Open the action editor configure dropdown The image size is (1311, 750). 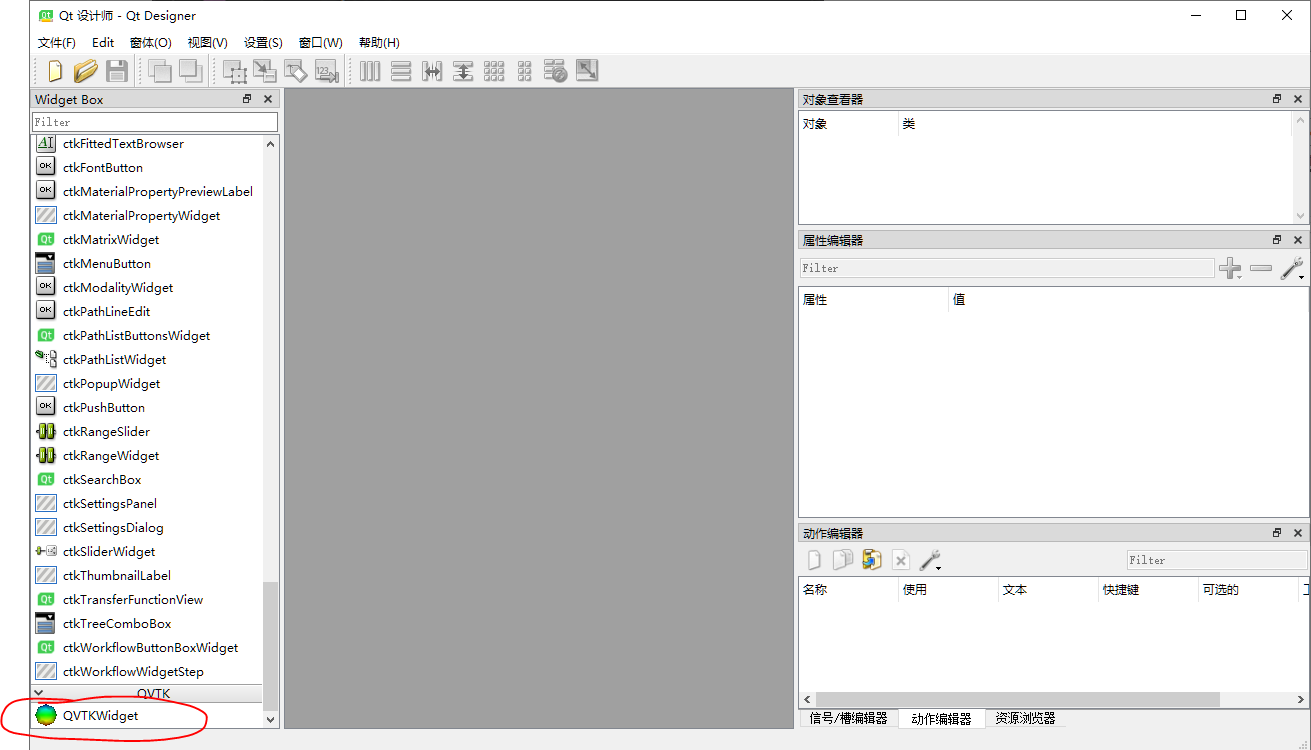point(930,560)
